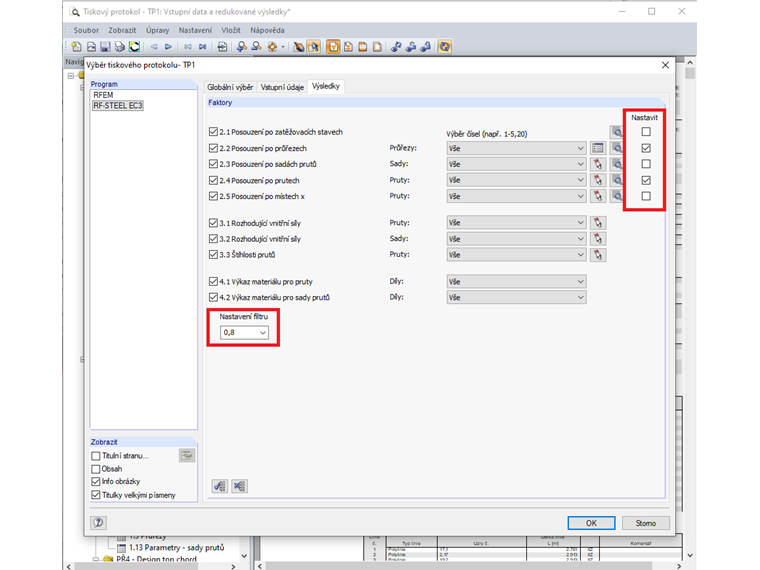The height and width of the screenshot is (570, 760).
Task: Click title page settings icon beside Titulní stranu
Action: point(187,455)
